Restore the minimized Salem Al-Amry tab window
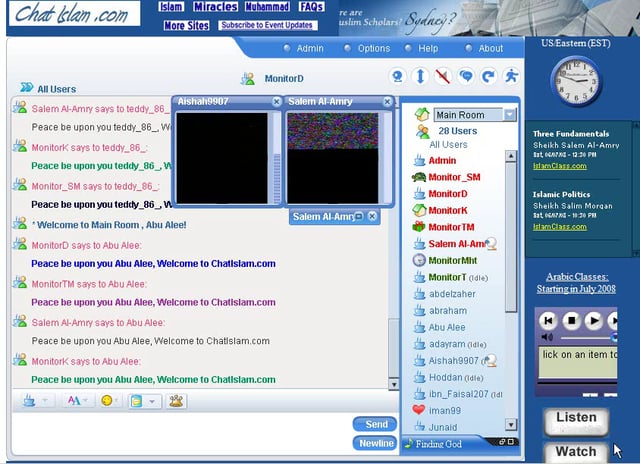Image resolution: width=640 pixels, height=464 pixels. 358,216
